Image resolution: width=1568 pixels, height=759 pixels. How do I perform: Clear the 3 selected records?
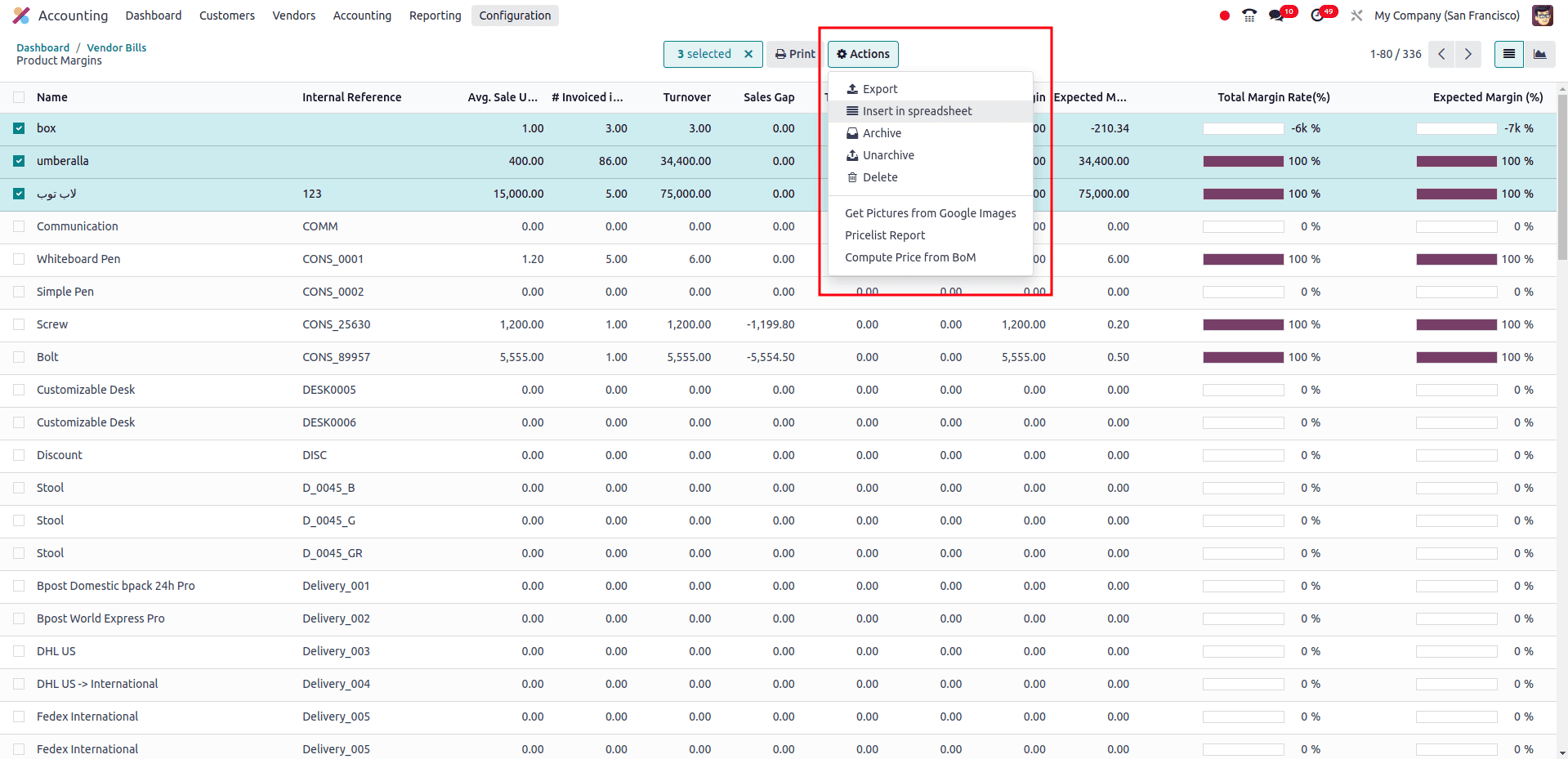[x=748, y=54]
